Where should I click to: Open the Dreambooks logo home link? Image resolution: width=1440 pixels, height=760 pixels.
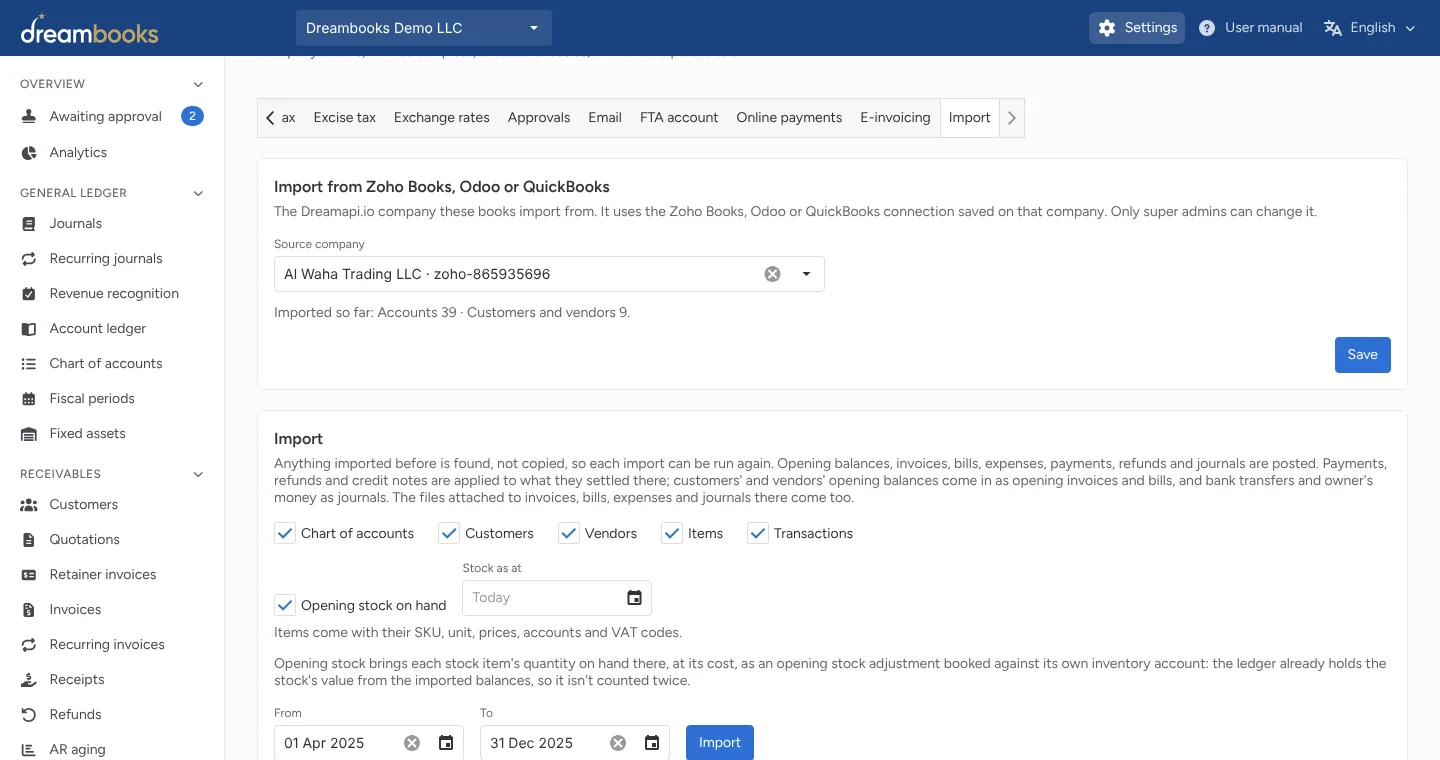pos(89,29)
